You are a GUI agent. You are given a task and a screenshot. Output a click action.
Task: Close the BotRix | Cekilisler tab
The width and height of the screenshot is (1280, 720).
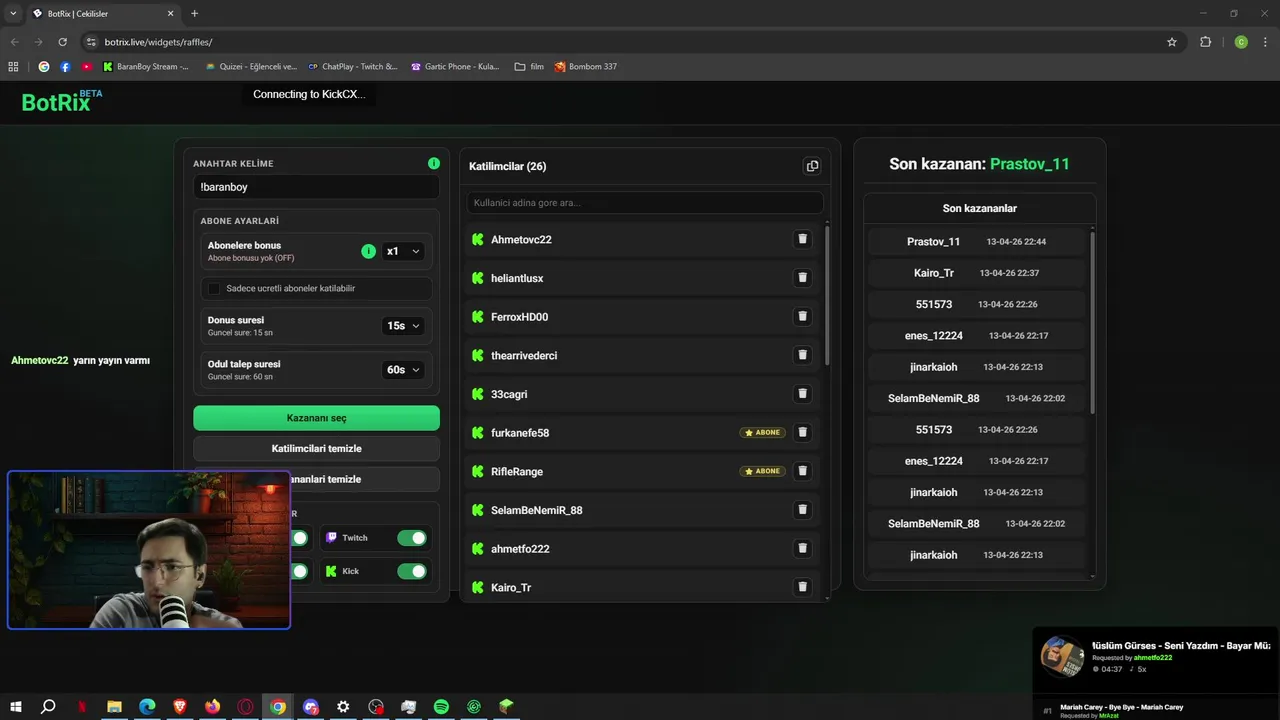170,14
